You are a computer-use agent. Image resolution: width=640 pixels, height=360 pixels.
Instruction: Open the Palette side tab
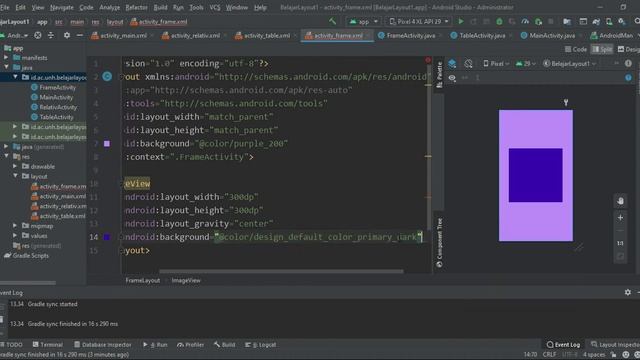point(439,75)
